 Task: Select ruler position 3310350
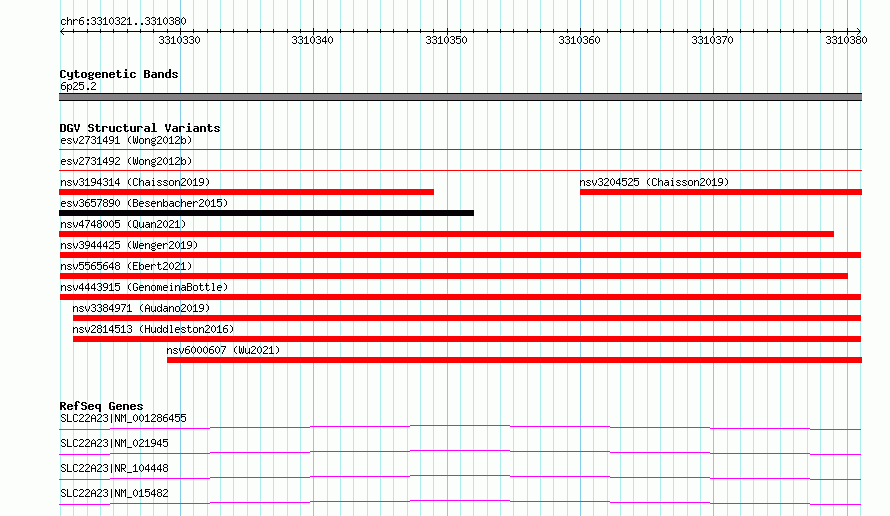446,40
